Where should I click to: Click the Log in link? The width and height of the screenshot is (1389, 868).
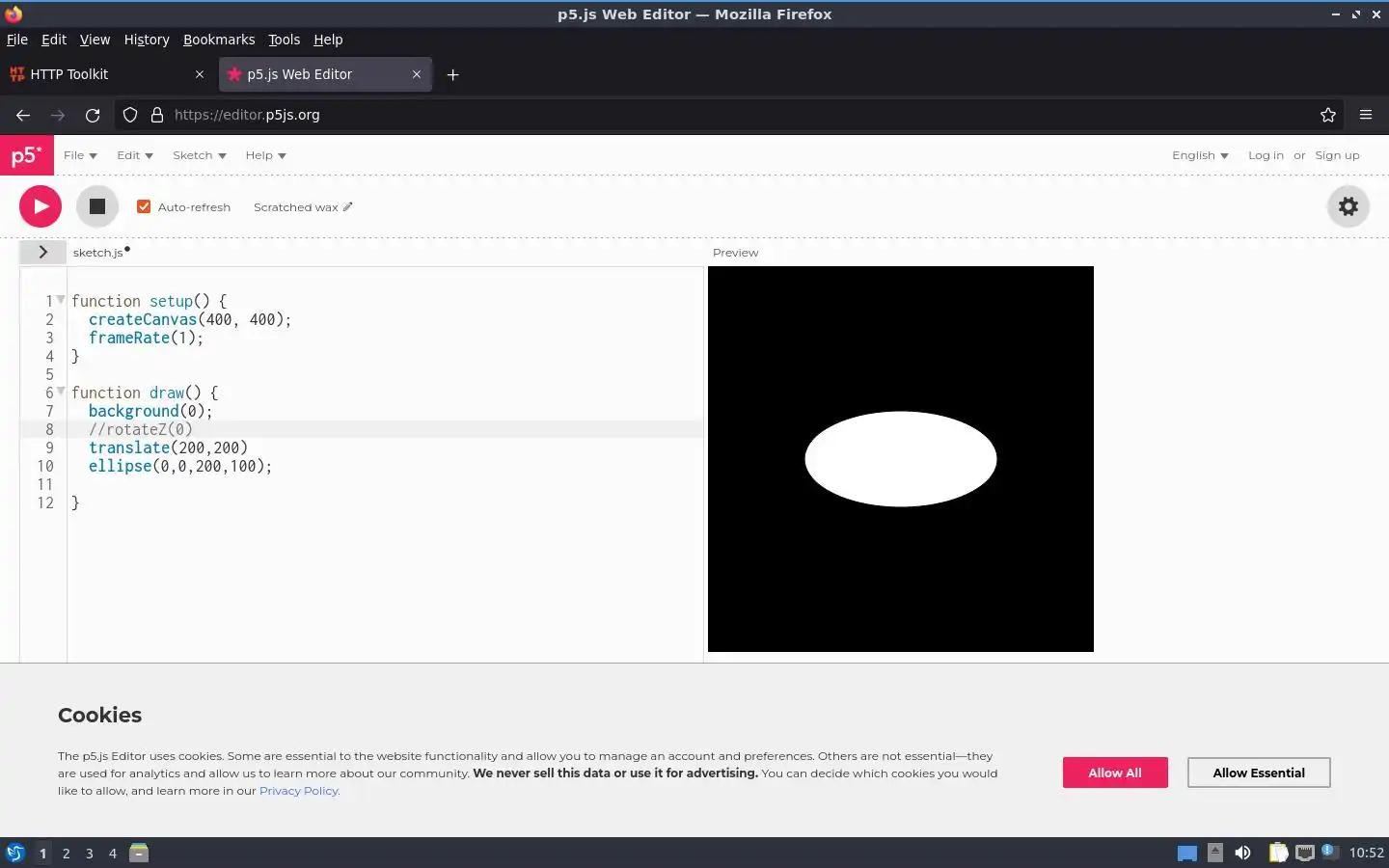pyautogui.click(x=1266, y=155)
